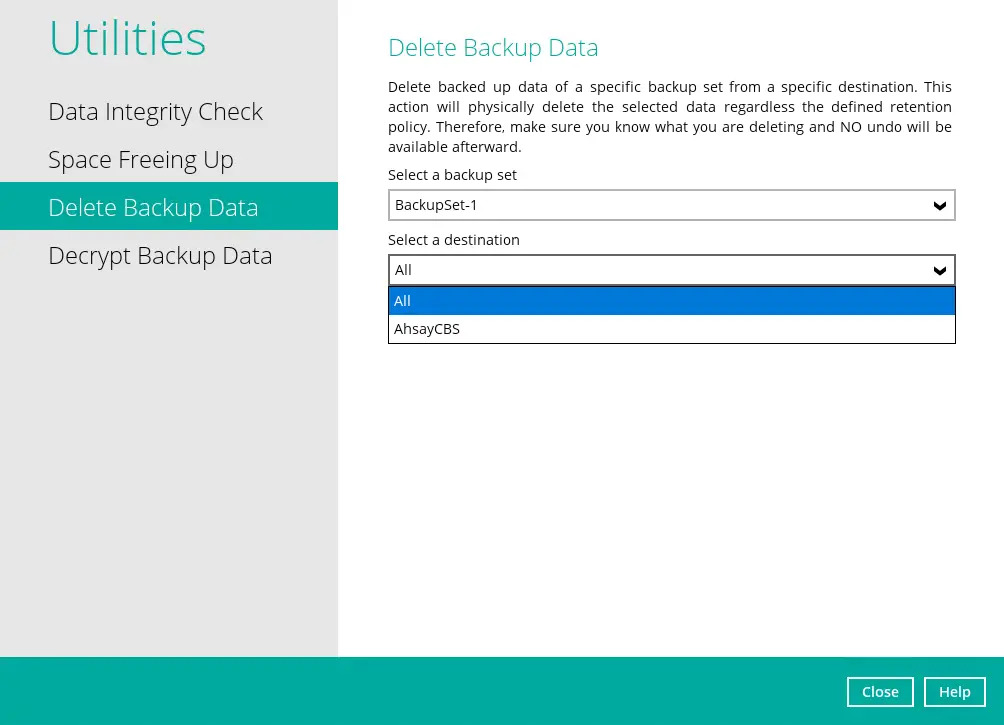This screenshot has width=1004, height=725.
Task: Select Delete Backup Data in sidebar
Action: coord(153,208)
